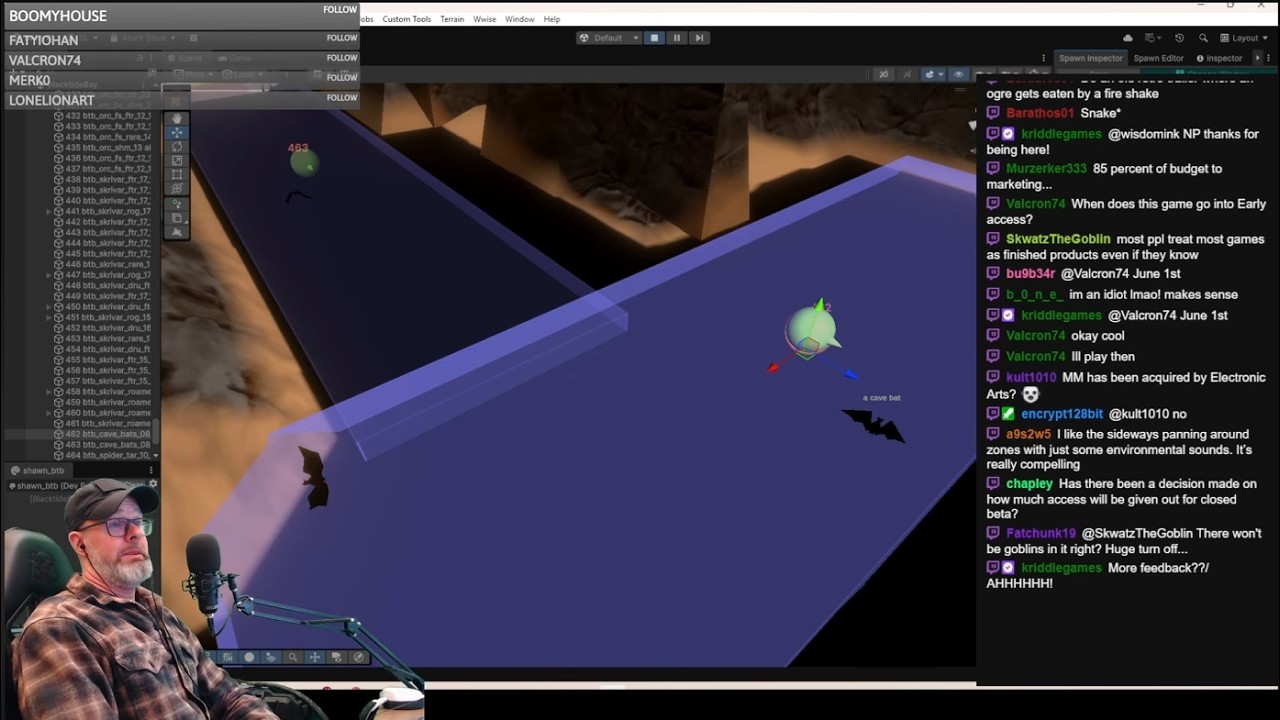Click the 'a cave bat' label
This screenshot has width=1280, height=720.
(882, 398)
